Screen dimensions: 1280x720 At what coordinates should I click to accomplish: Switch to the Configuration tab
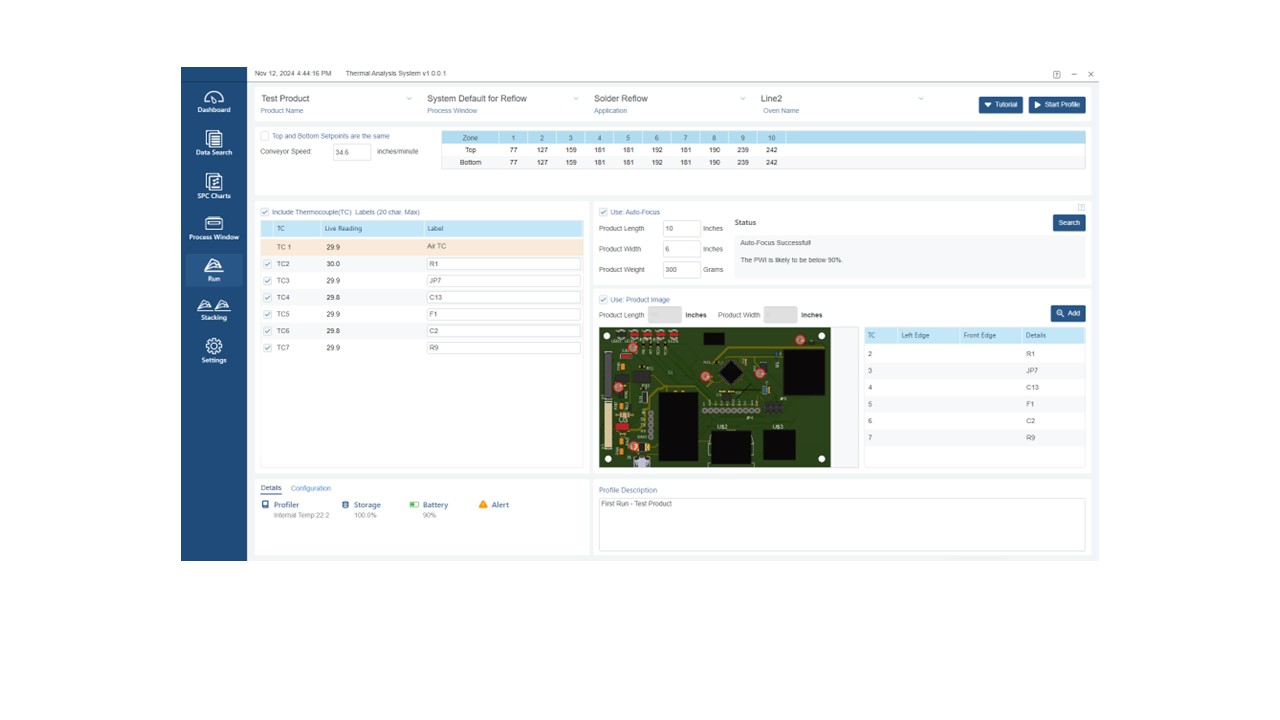pyautogui.click(x=310, y=488)
